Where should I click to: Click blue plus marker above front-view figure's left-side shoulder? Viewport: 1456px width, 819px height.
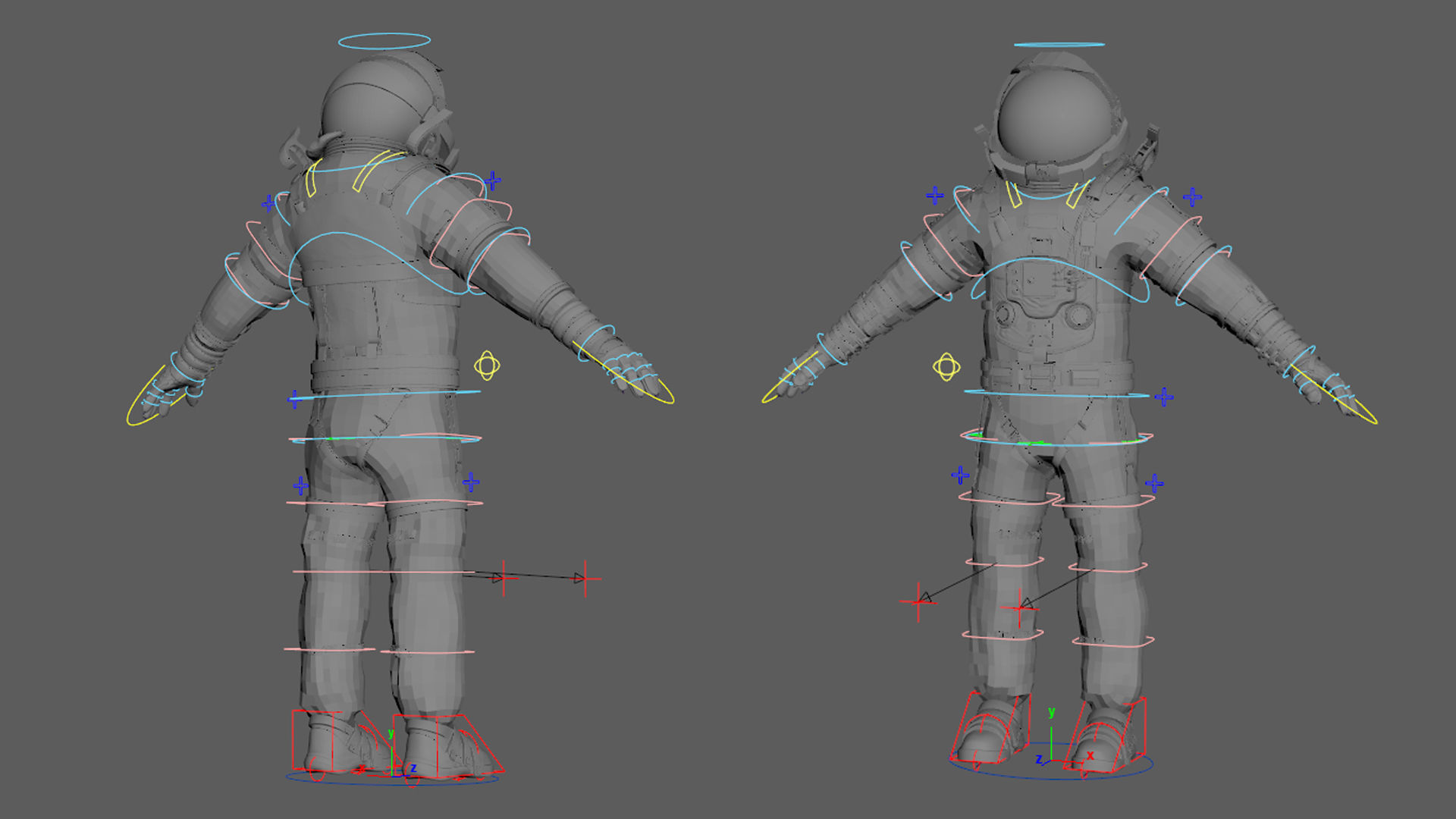(x=935, y=196)
